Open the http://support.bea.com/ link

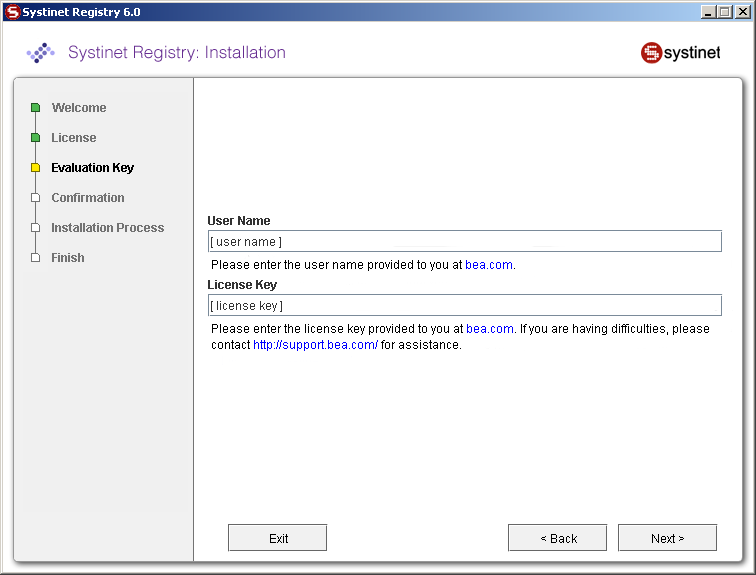tap(315, 345)
